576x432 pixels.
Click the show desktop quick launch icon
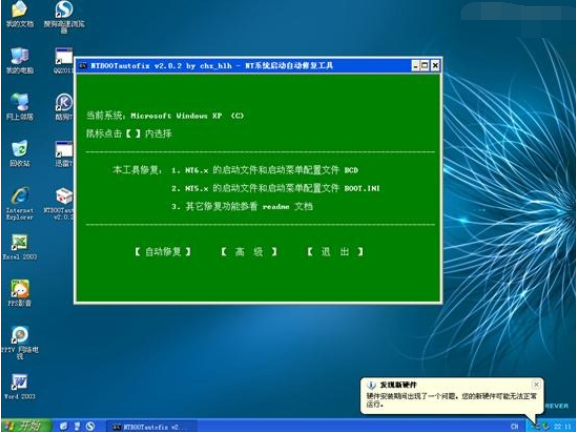point(64,426)
